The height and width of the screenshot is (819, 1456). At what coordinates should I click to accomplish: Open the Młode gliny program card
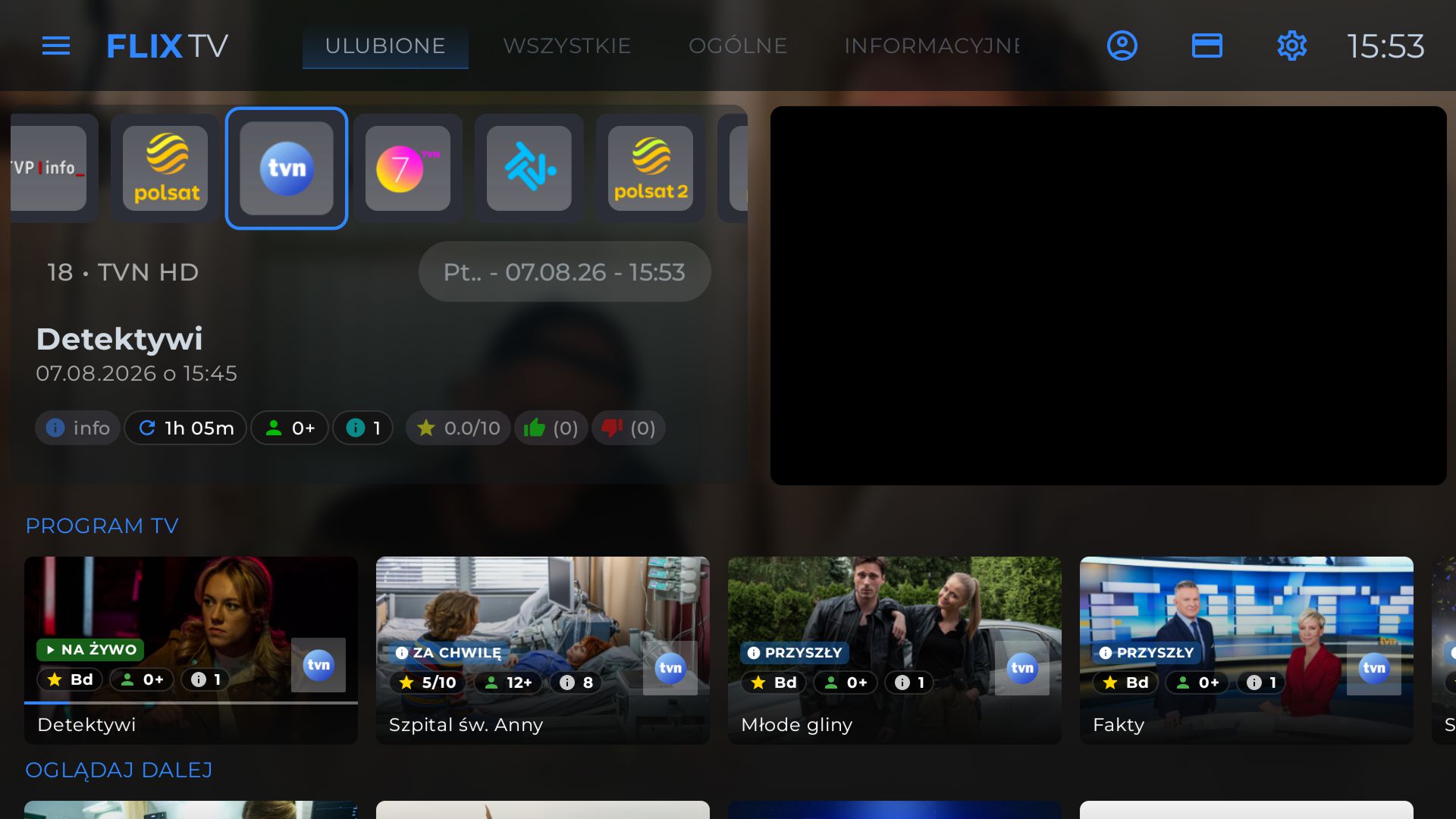pyautogui.click(x=895, y=650)
